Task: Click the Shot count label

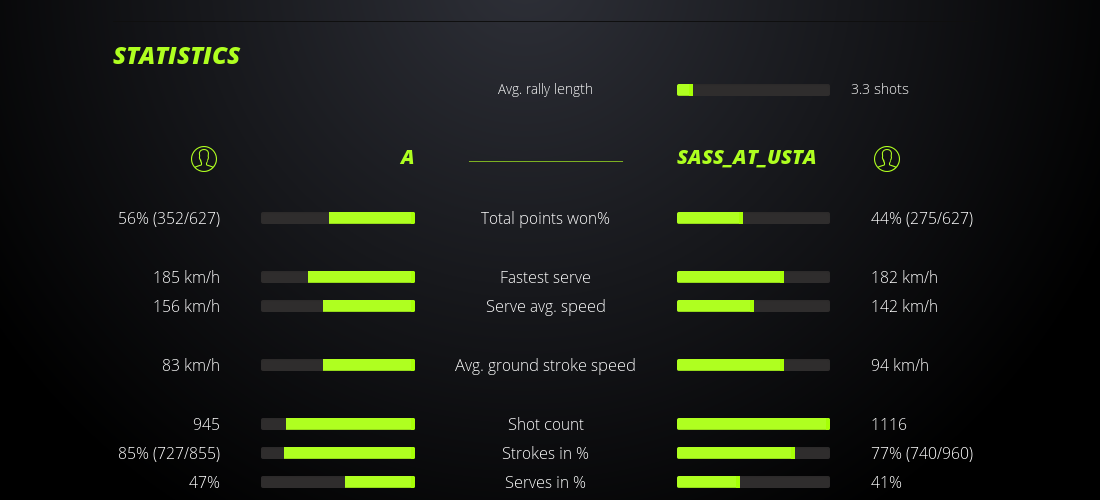Action: [545, 424]
